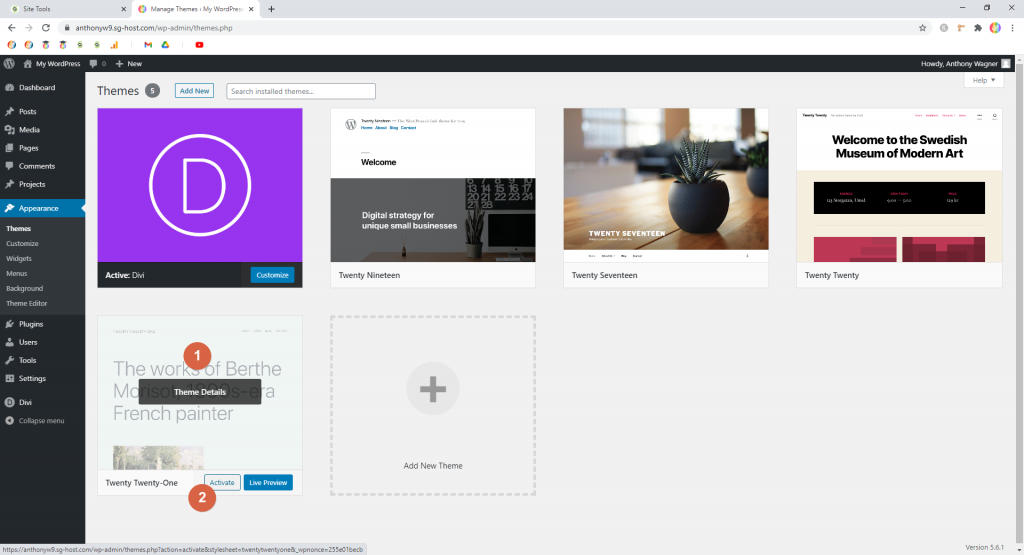Click the Howdy, Anthony Wagner account link
1024x555 pixels.
click(959, 63)
